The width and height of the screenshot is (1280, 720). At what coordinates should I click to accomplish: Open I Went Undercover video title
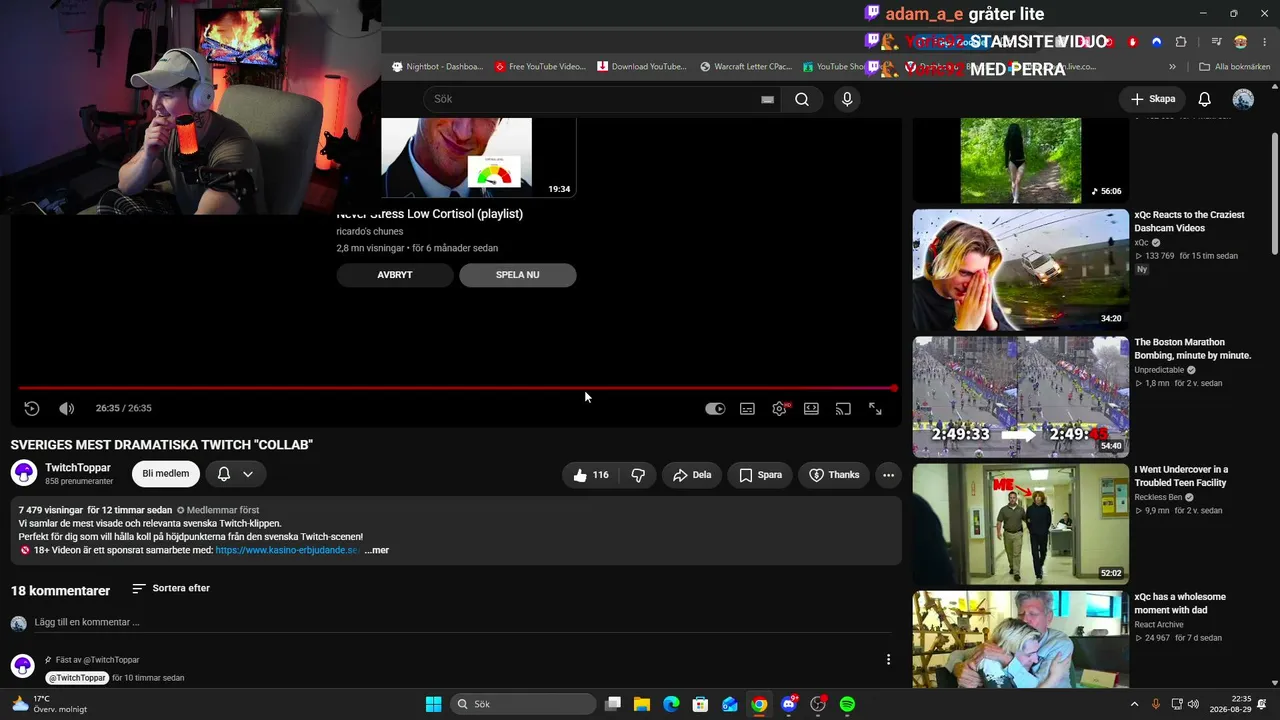tap(1181, 476)
